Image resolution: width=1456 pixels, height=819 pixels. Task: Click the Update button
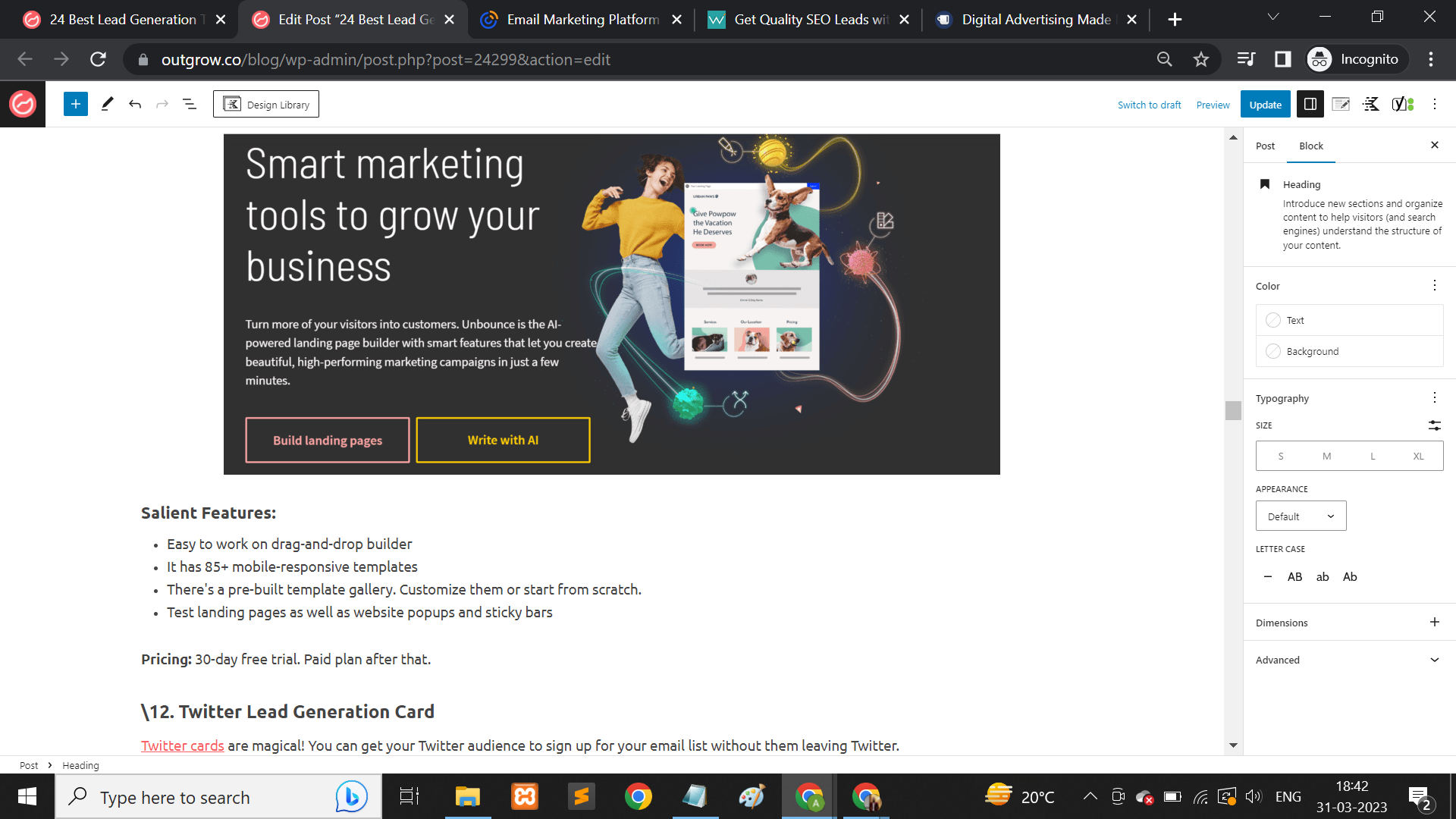pyautogui.click(x=1265, y=105)
